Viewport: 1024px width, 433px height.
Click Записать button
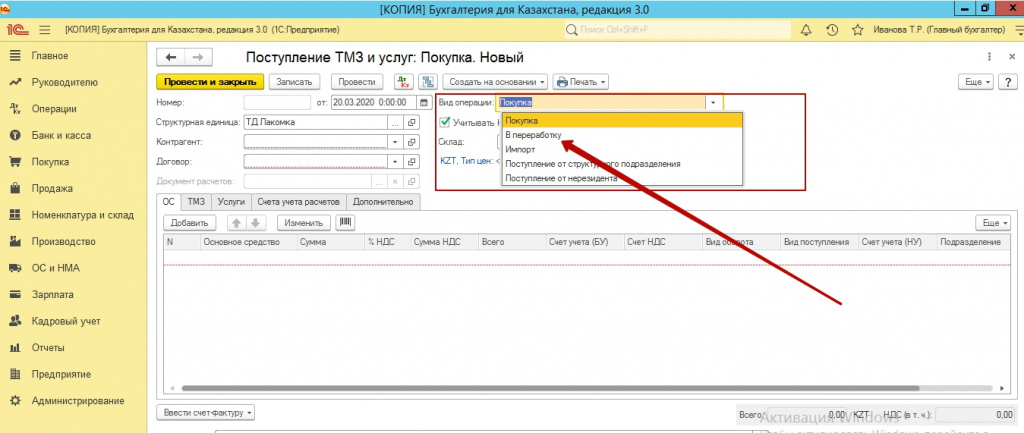tap(295, 82)
